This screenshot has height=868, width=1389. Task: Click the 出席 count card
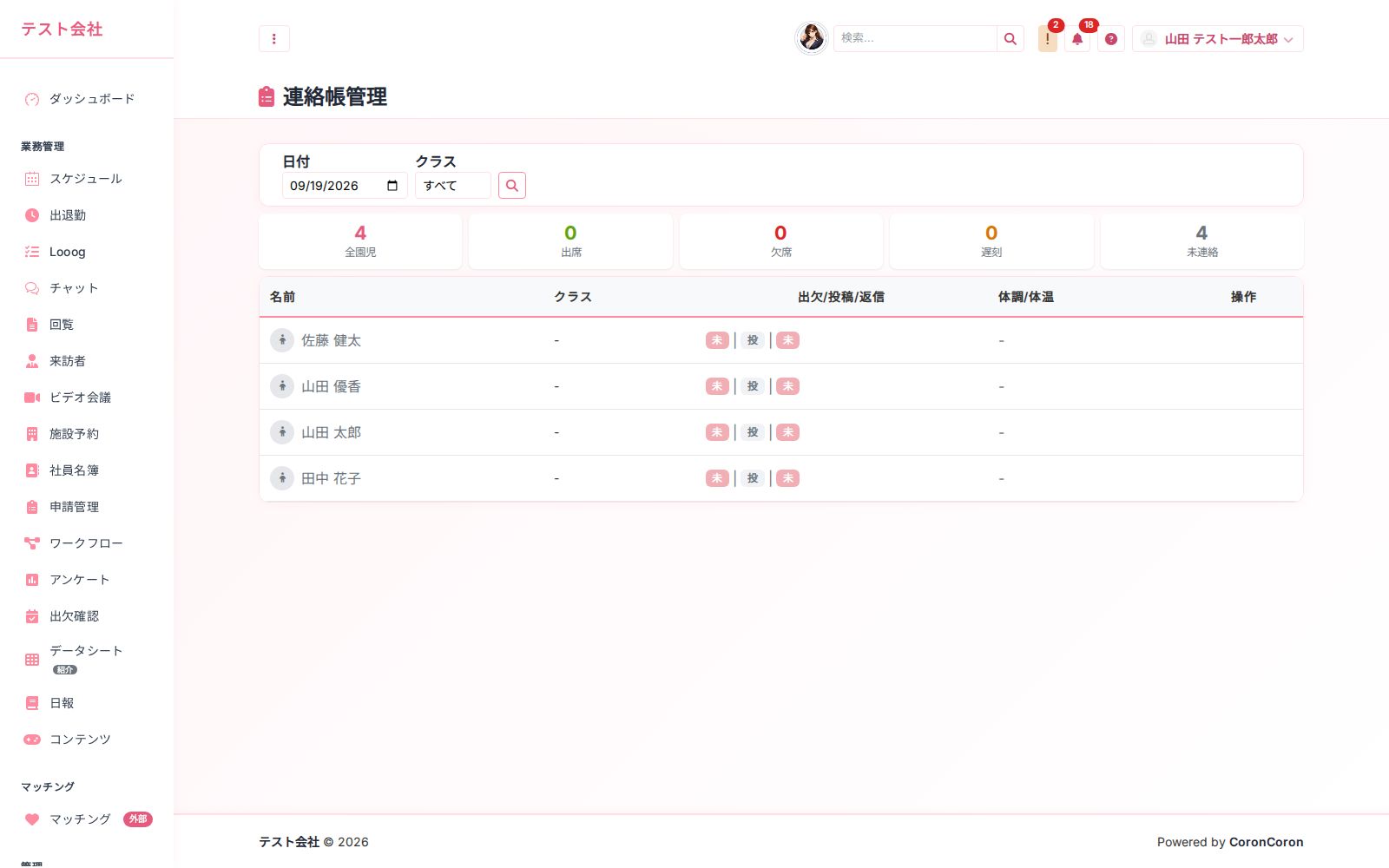coord(570,241)
